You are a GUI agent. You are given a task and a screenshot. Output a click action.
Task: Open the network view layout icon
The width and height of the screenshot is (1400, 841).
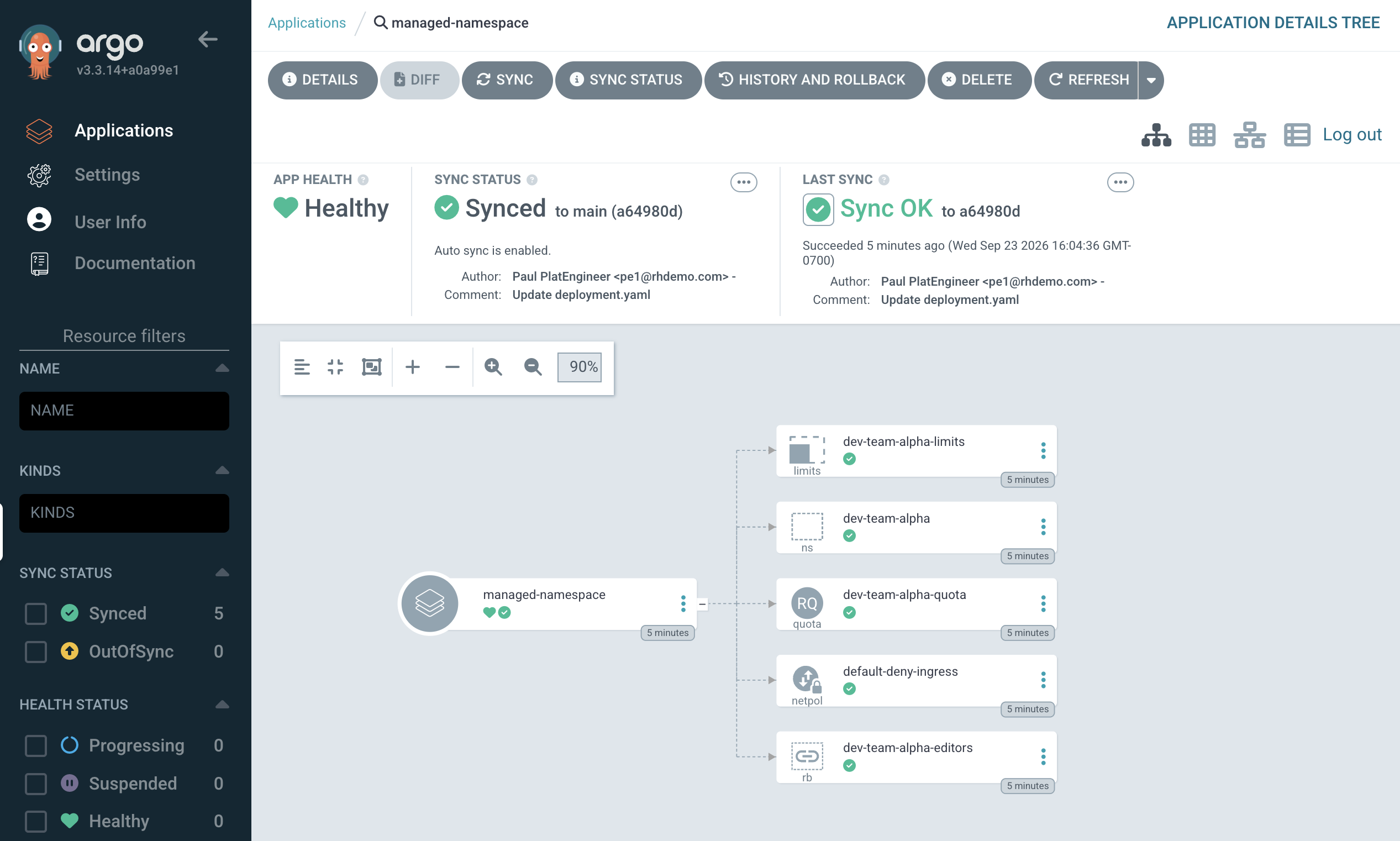pos(1249,135)
